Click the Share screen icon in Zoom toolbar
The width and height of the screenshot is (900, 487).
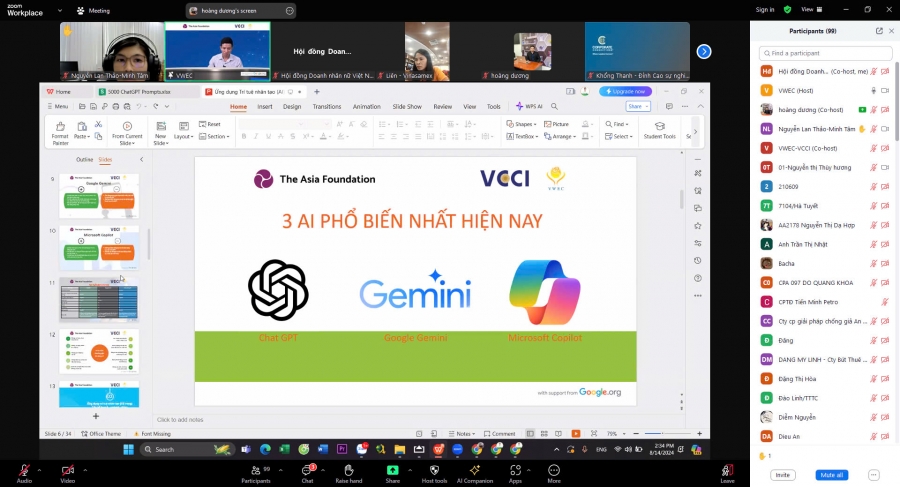click(x=392, y=470)
